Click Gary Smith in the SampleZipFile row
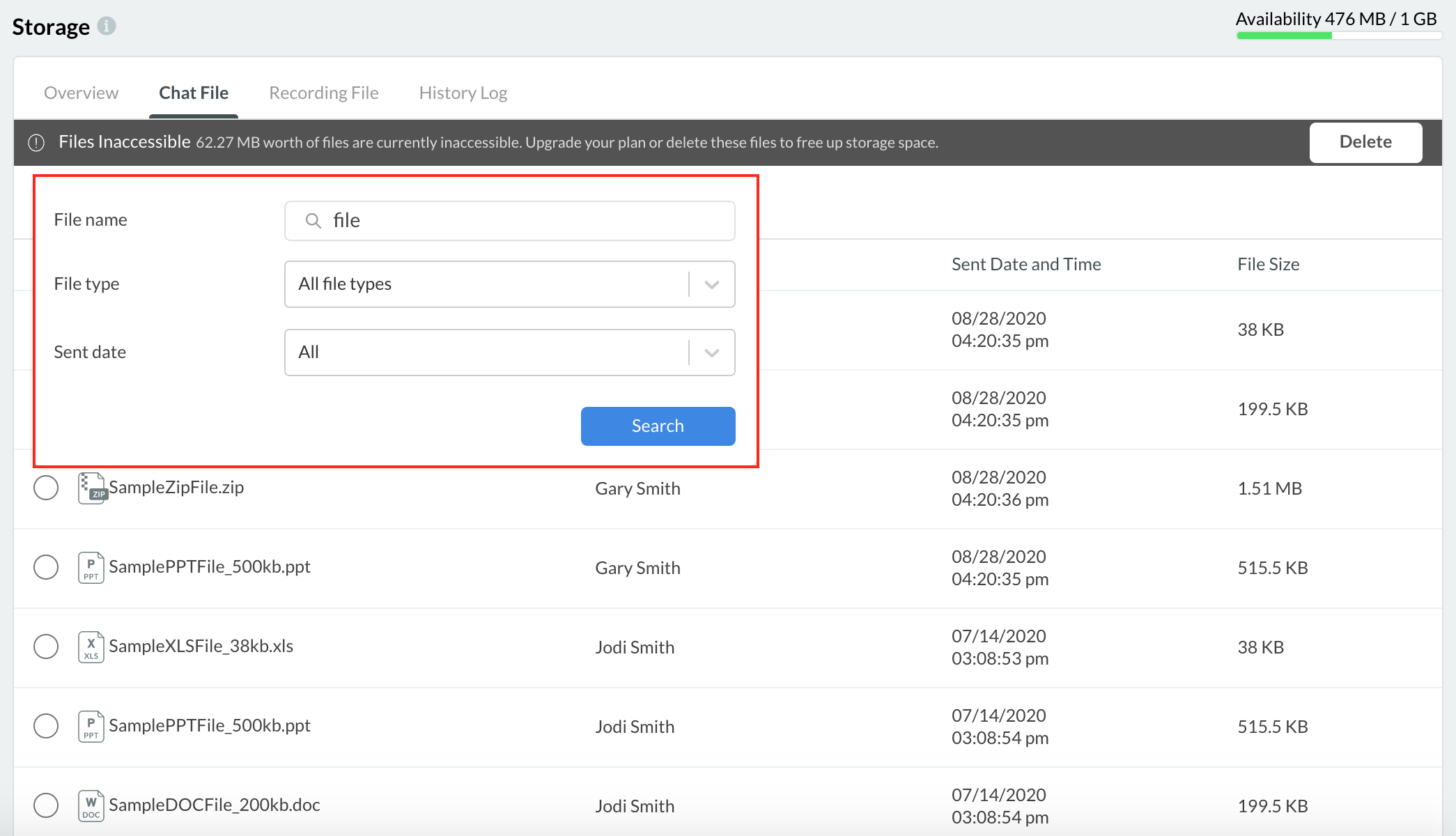 637,489
